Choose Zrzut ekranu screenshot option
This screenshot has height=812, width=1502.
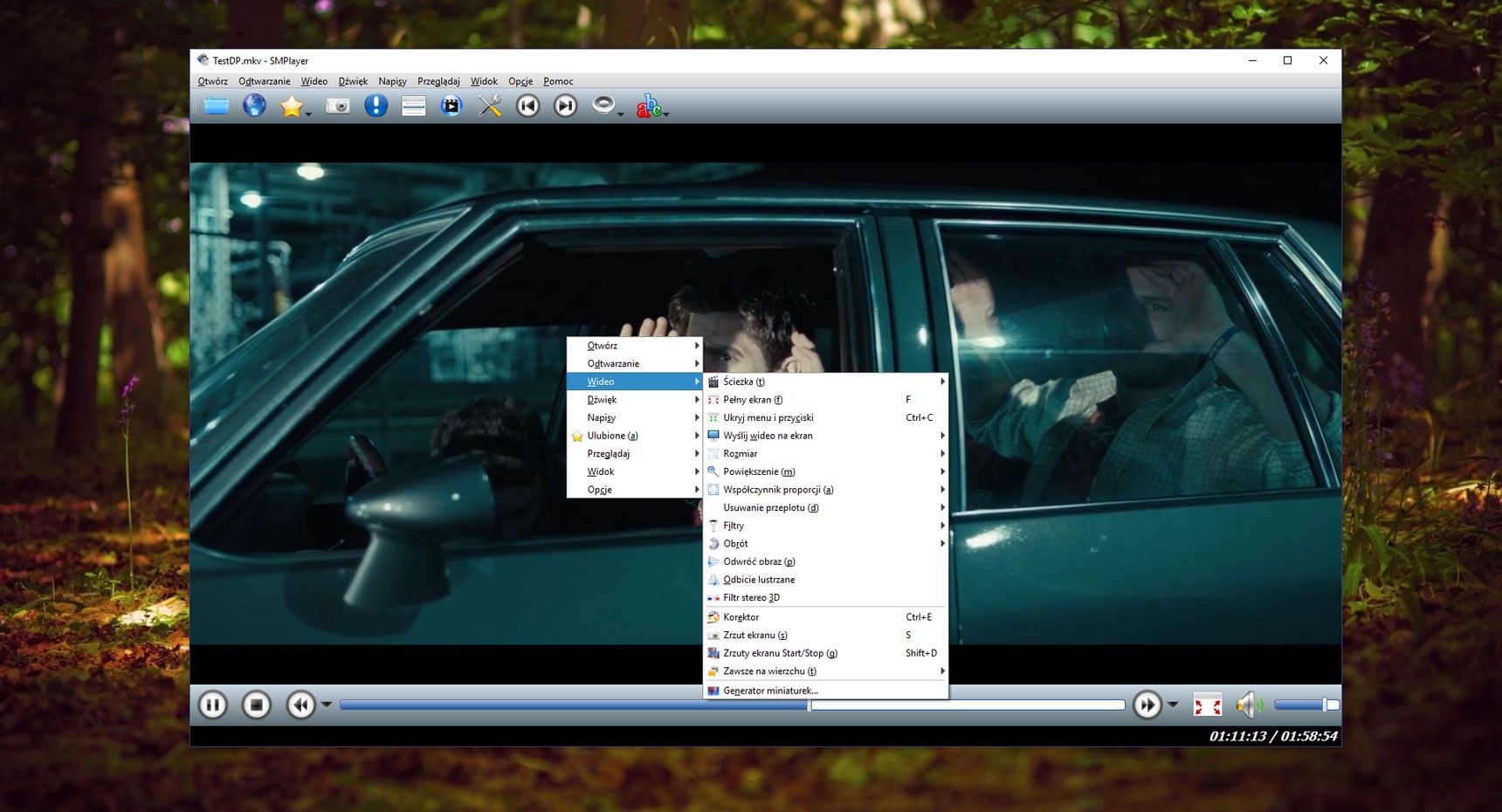click(x=826, y=635)
